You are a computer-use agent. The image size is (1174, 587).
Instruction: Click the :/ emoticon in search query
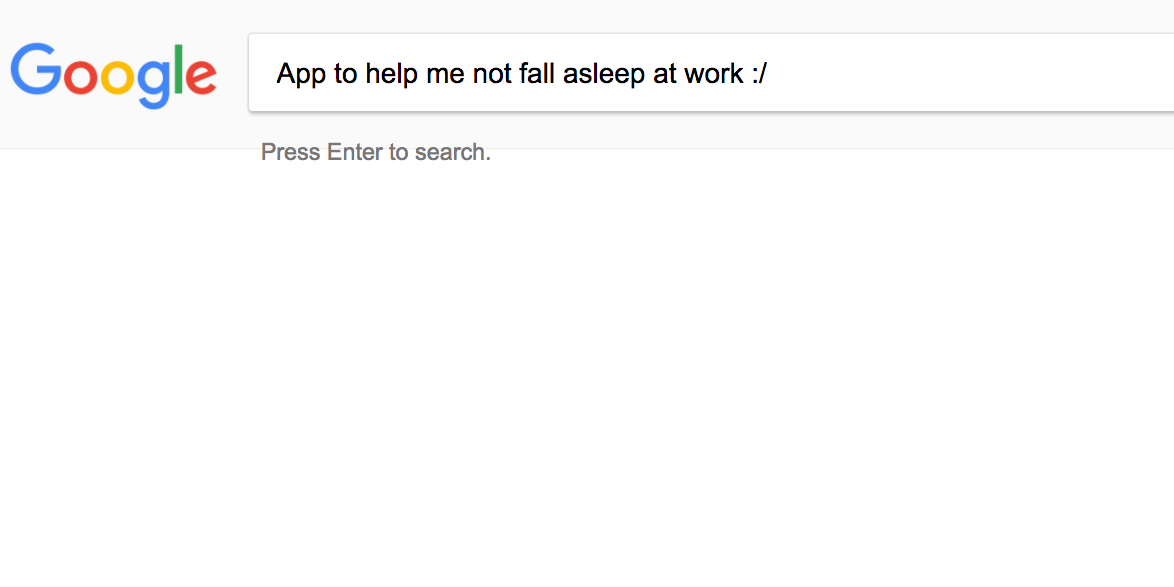pos(758,73)
